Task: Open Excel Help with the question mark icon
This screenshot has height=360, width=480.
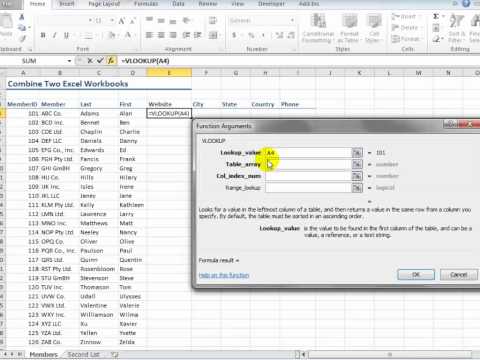Action: [x=466, y=4]
